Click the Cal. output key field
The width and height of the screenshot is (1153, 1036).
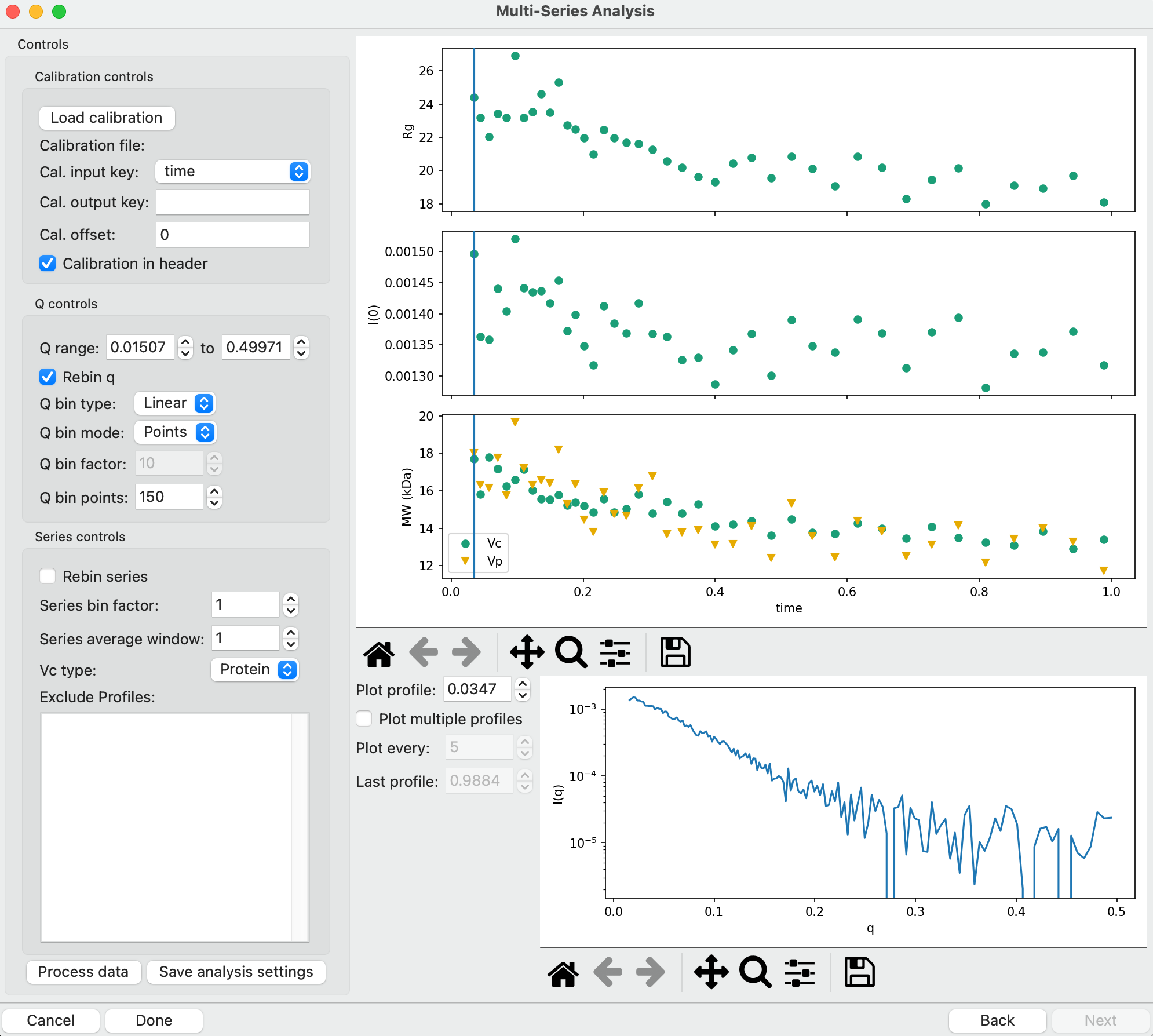pyautogui.click(x=233, y=202)
